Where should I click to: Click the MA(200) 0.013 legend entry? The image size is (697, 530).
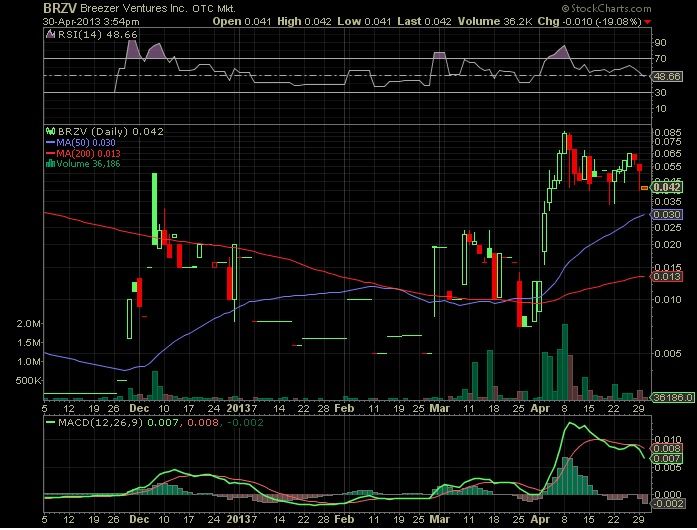point(88,153)
